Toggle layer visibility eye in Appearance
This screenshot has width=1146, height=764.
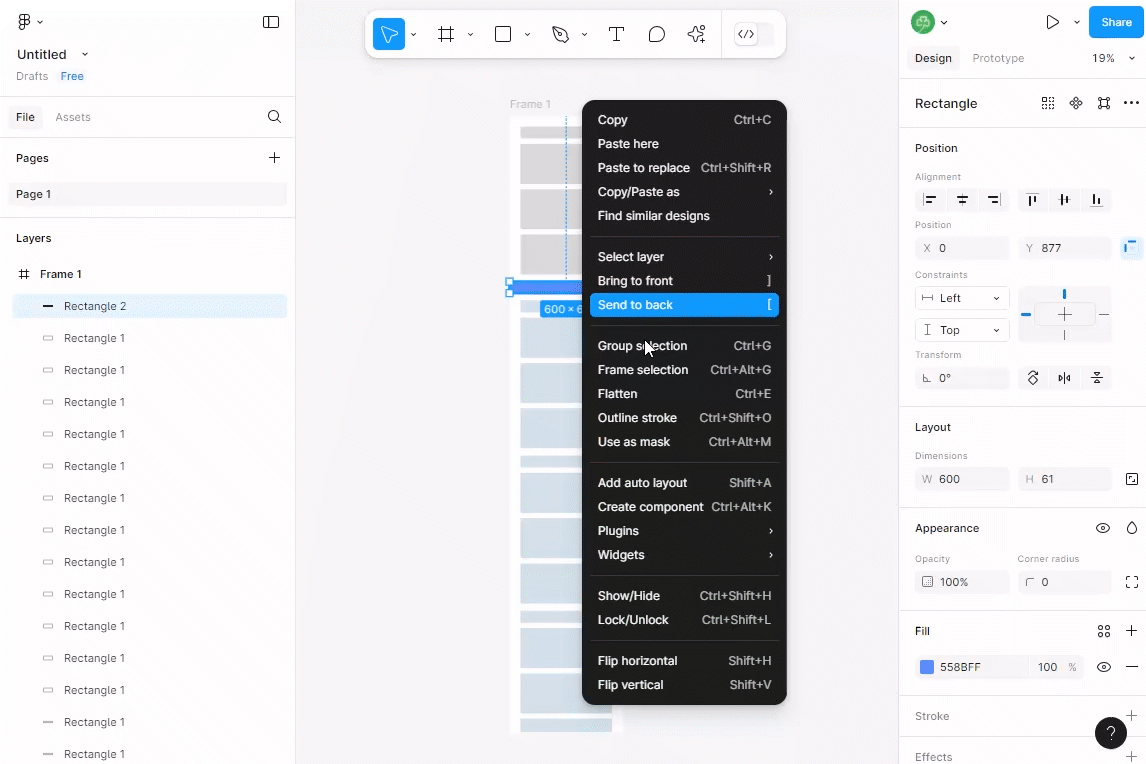[1103, 528]
